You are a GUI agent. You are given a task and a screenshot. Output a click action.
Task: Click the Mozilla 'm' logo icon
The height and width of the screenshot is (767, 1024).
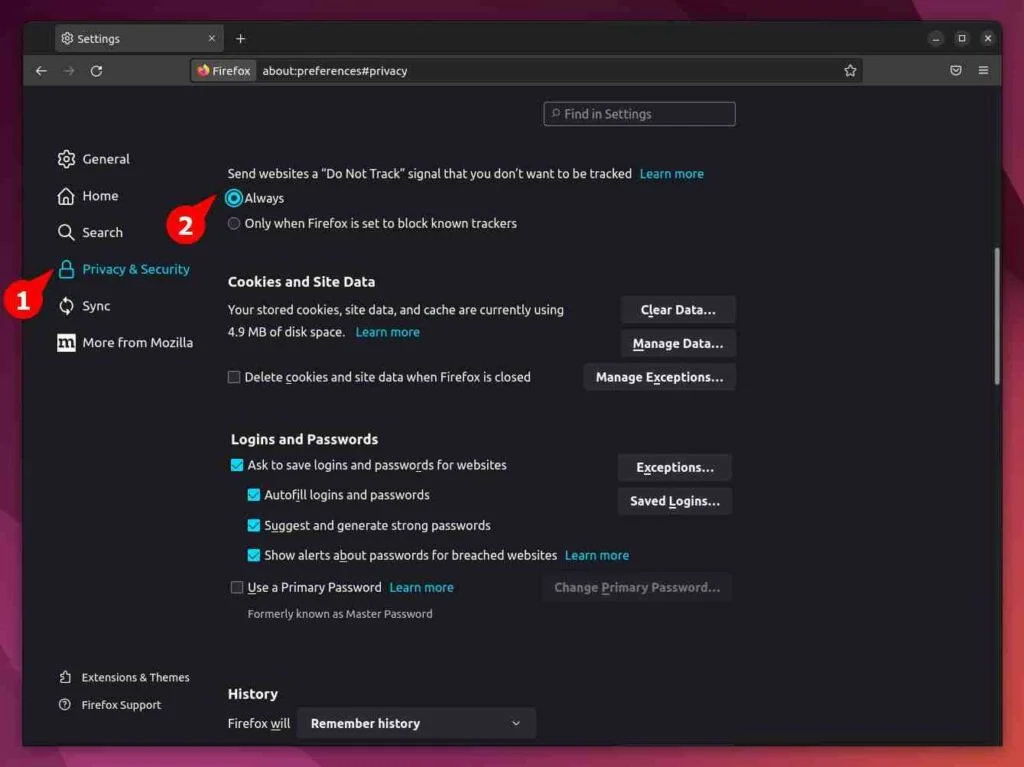[66, 342]
